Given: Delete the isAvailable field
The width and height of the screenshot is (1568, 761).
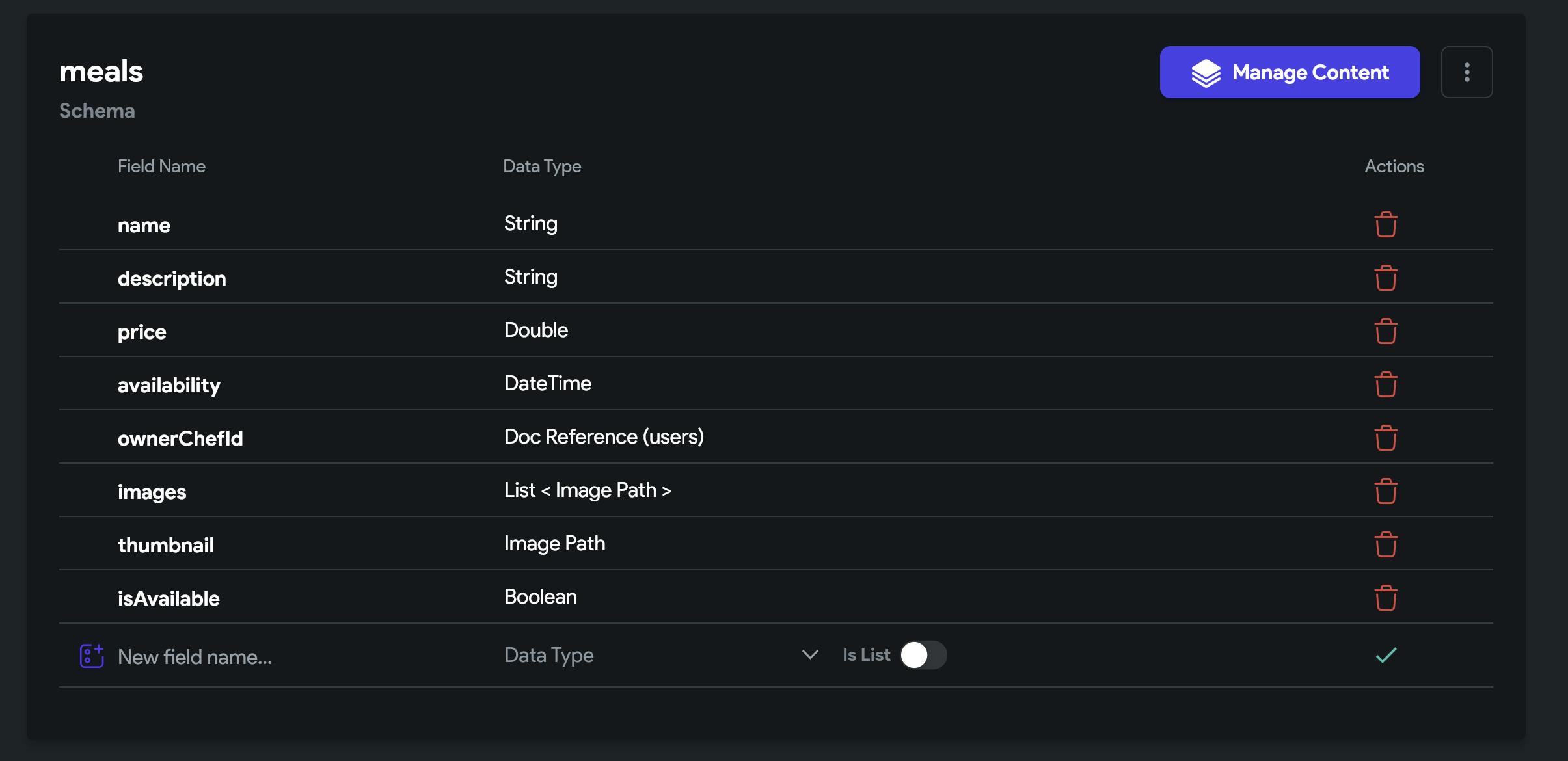Looking at the screenshot, I should coord(1386,598).
